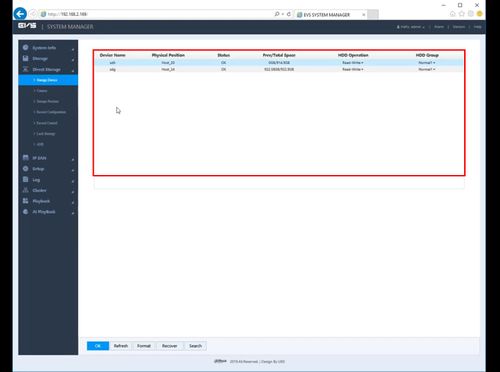
Task: Click the Format button
Action: click(144, 346)
